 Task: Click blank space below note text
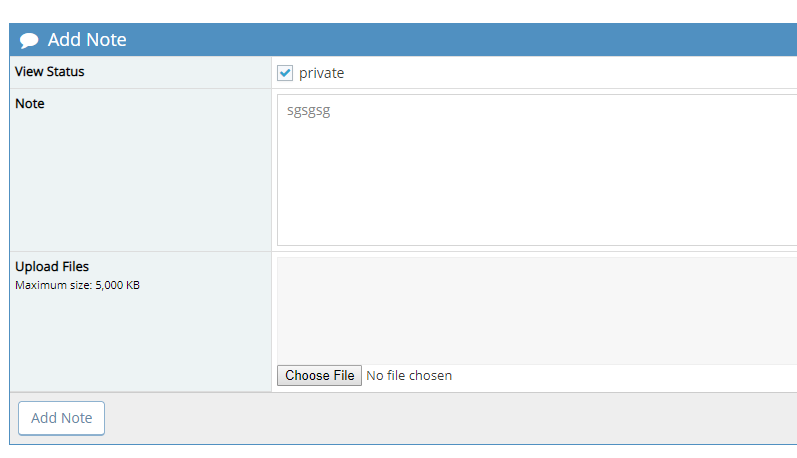coord(537,200)
